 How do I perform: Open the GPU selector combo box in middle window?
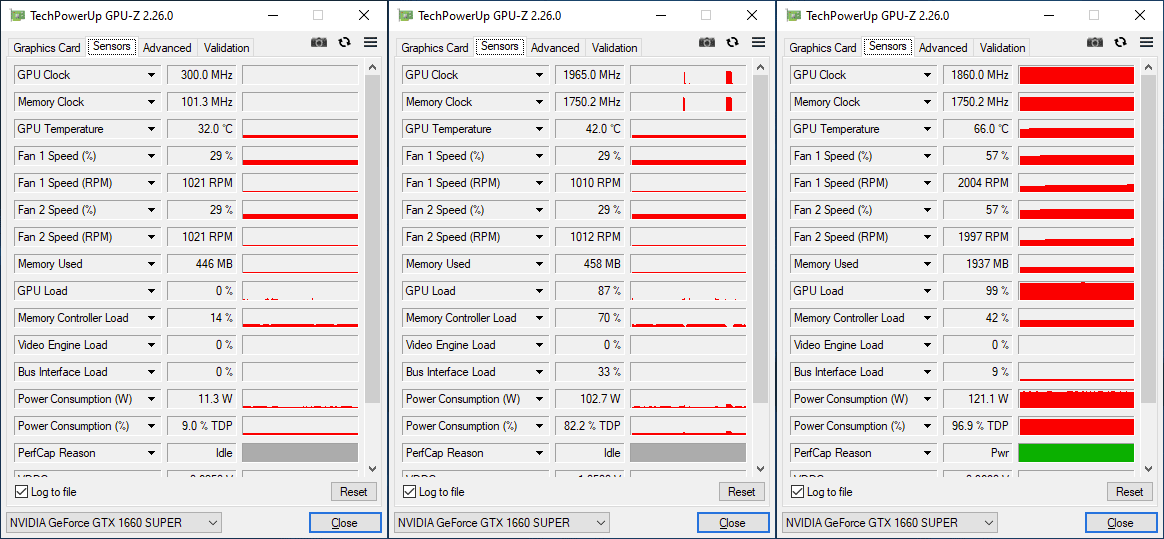(x=503, y=523)
